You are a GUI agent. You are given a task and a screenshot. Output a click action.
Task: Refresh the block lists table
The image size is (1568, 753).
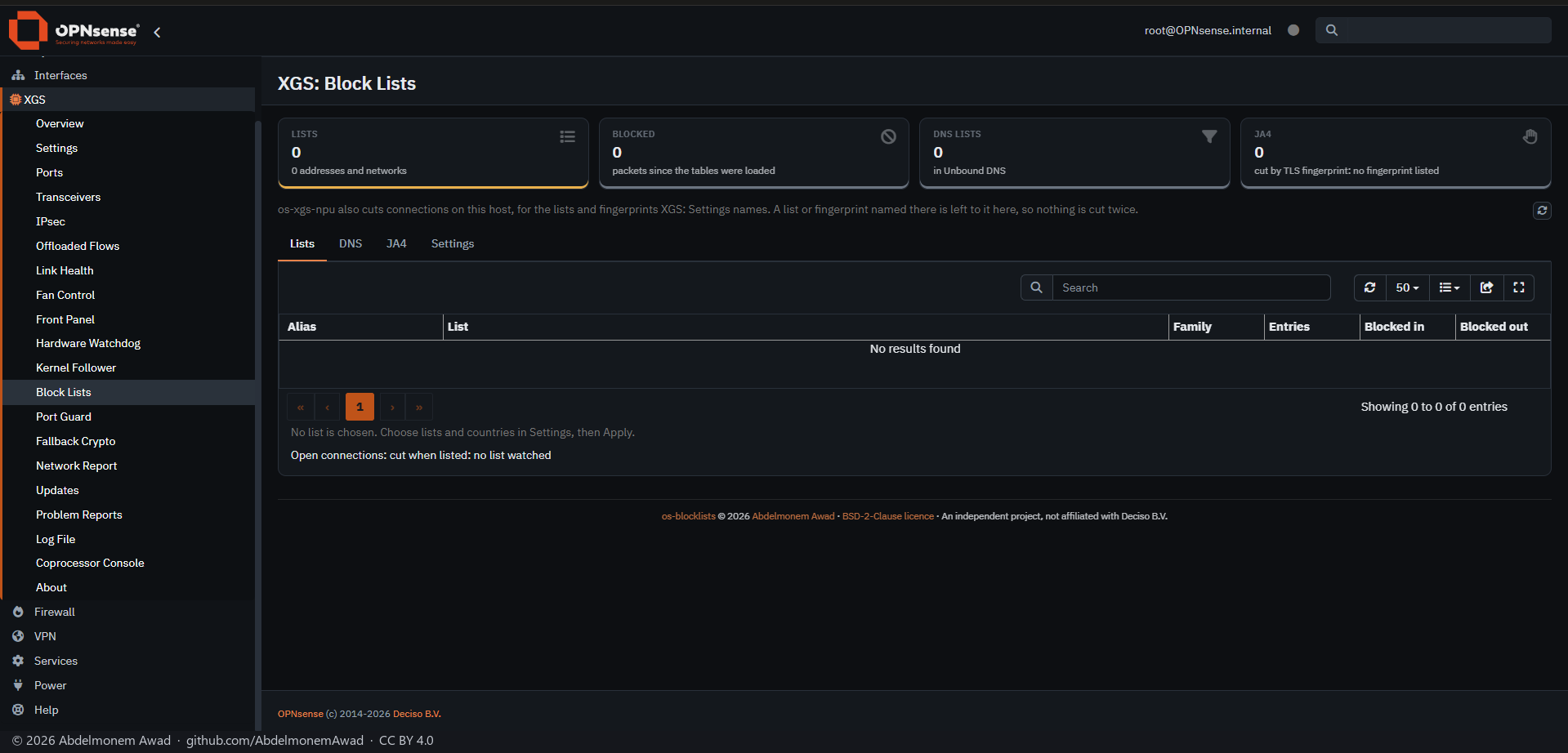point(1370,287)
